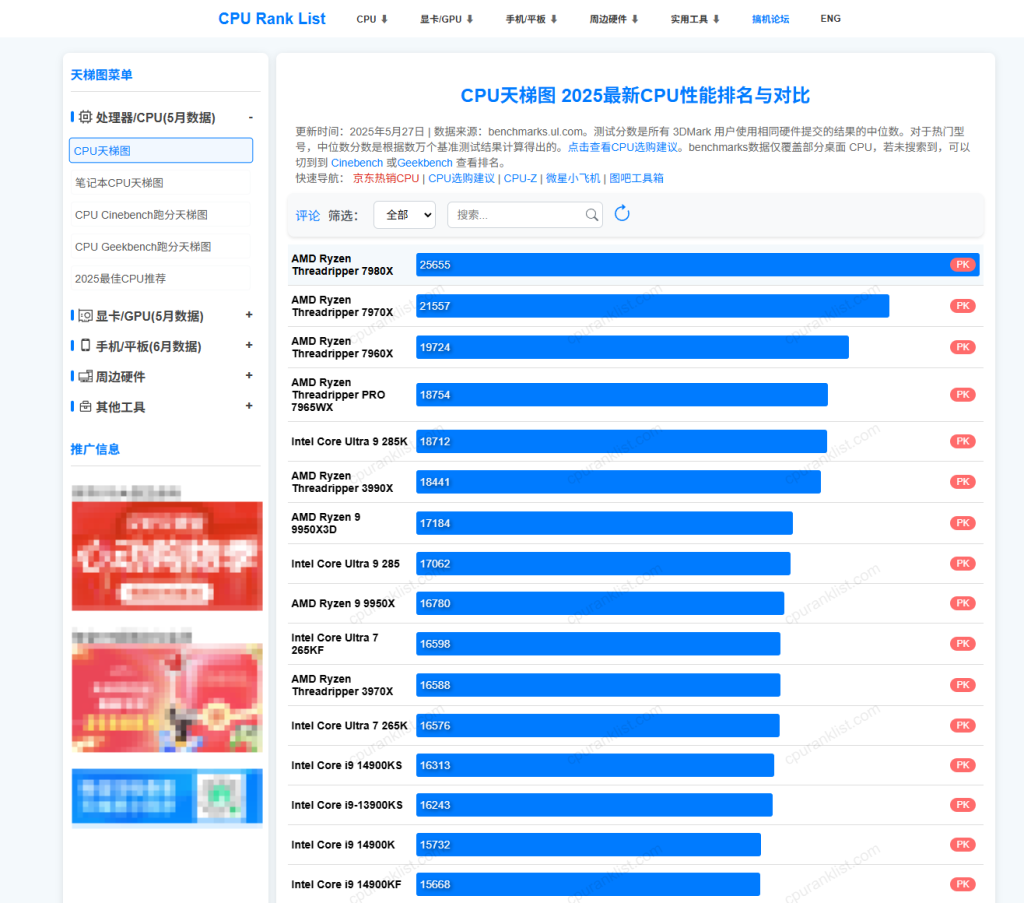Open the second red promotional banner
This screenshot has width=1024, height=903.
pos(167,697)
